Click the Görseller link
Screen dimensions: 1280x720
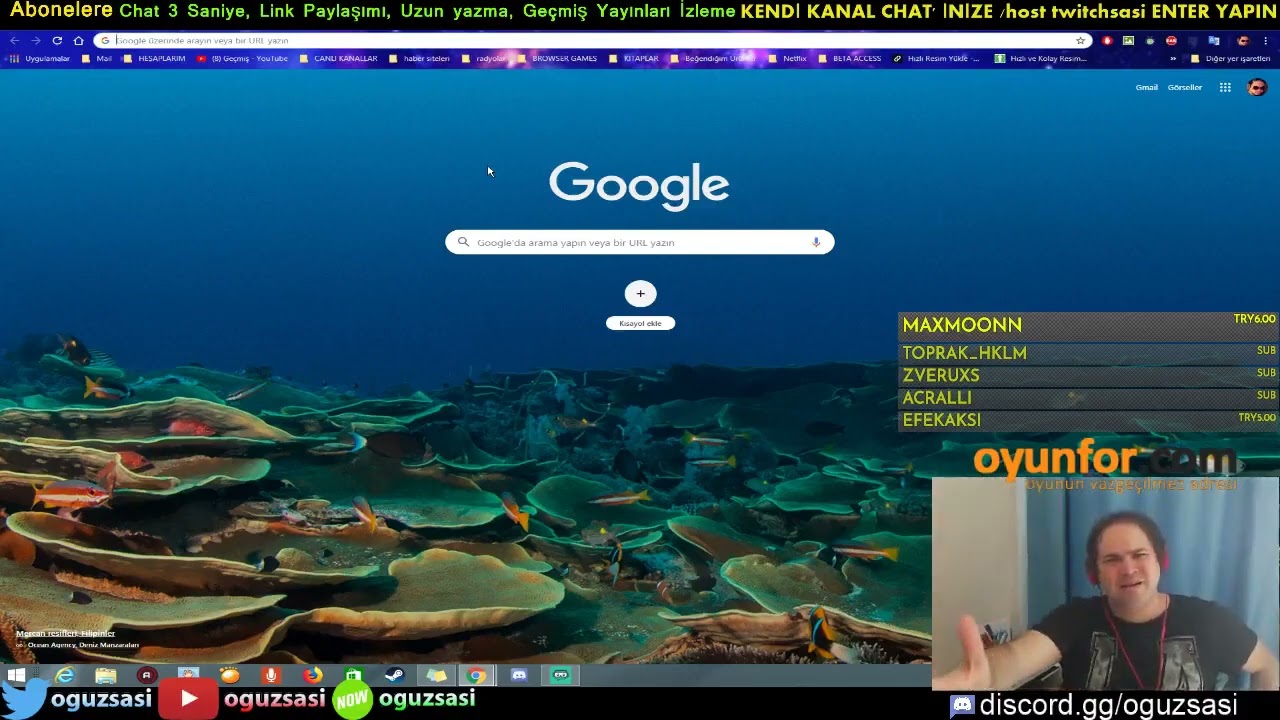[x=1185, y=87]
